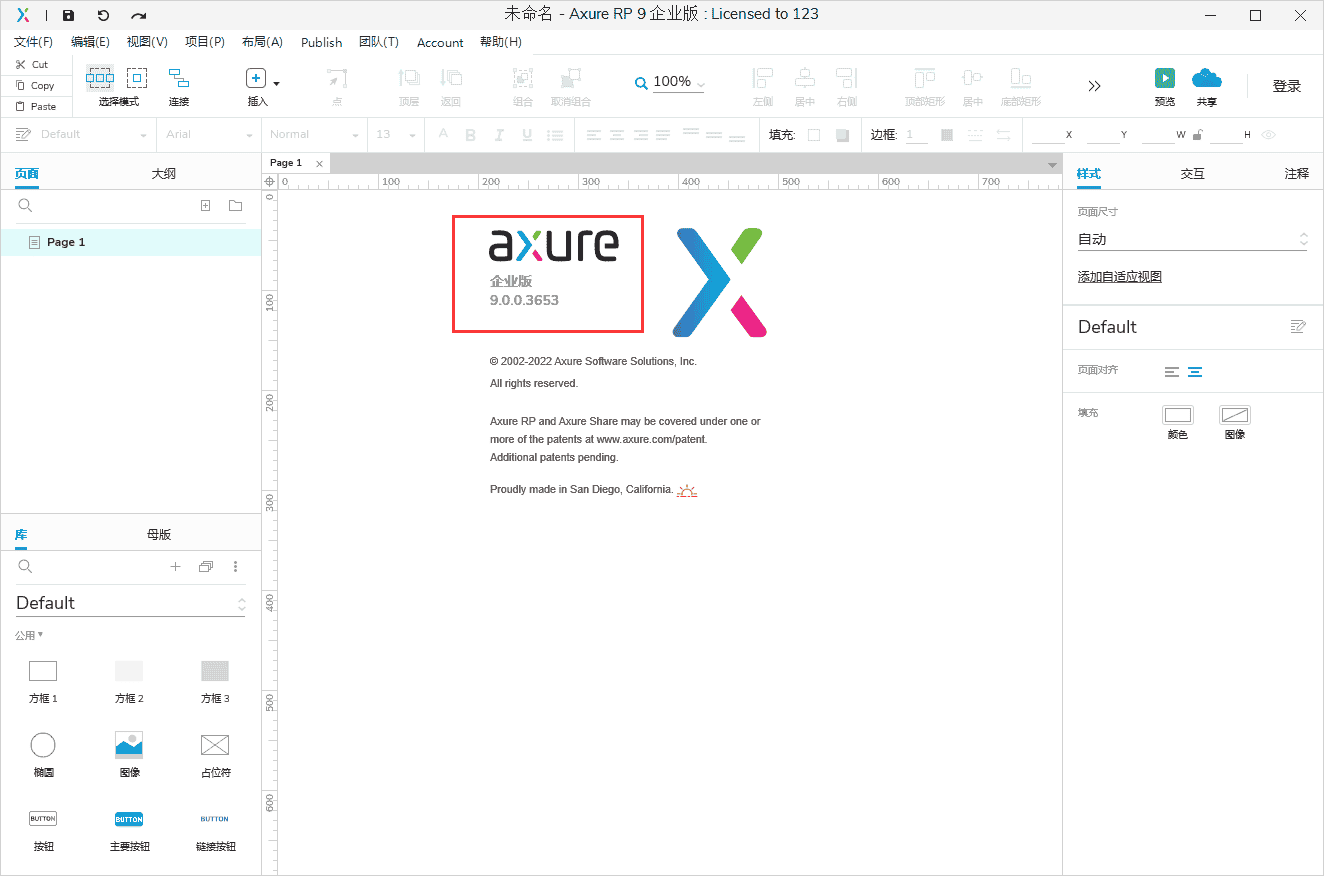The height and width of the screenshot is (876, 1324).
Task: Click the edit style icon next to Default
Action: pos(1298,327)
